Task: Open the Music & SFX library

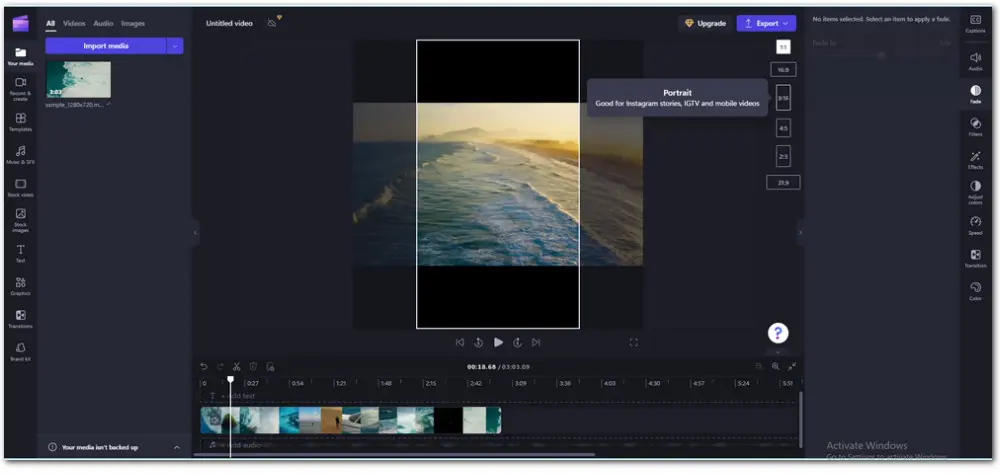Action: pyautogui.click(x=20, y=155)
